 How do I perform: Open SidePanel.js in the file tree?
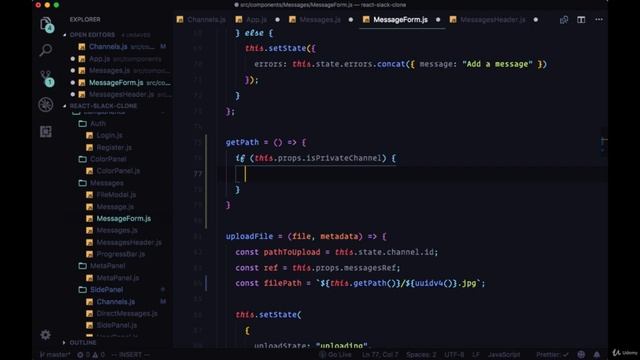(x=116, y=326)
